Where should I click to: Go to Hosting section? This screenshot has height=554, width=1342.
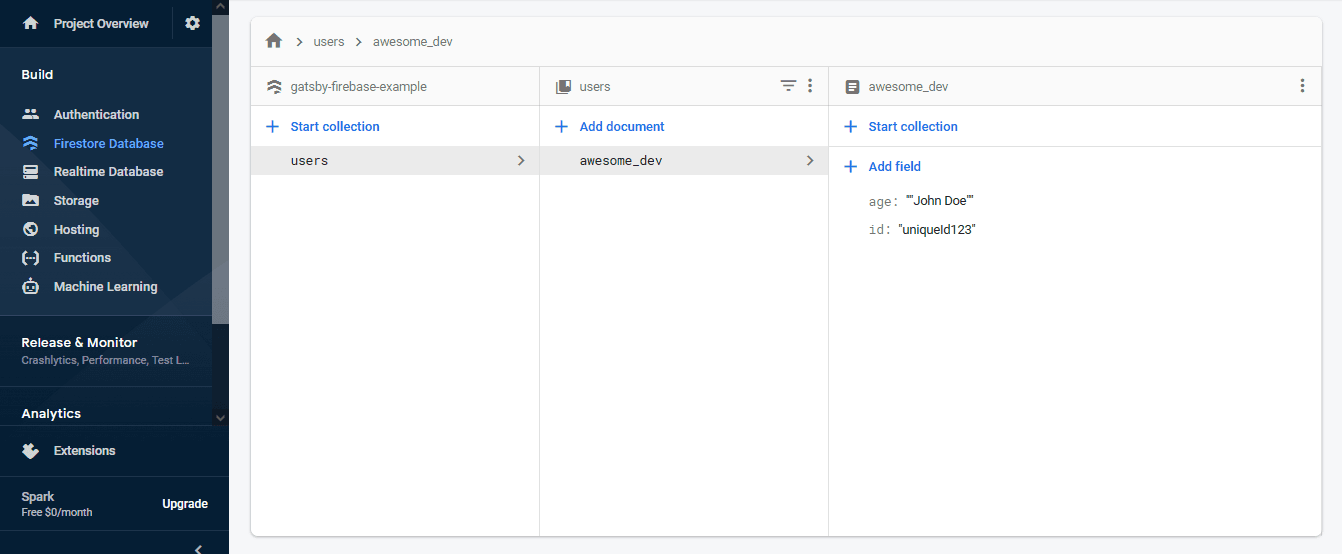[76, 229]
